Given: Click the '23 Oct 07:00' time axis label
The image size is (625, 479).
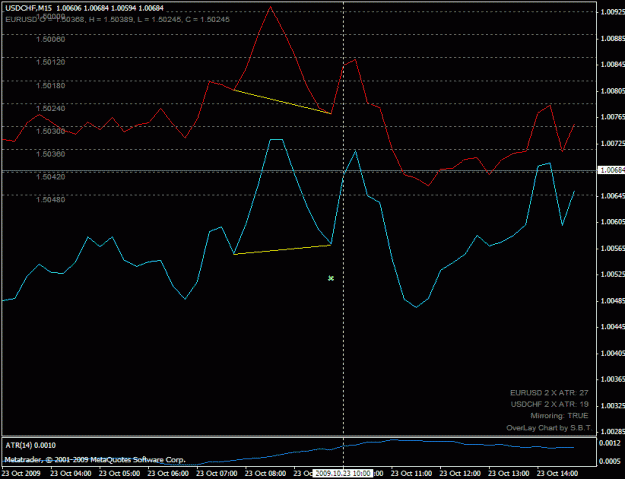Looking at the screenshot, I should pyautogui.click(x=217, y=473).
